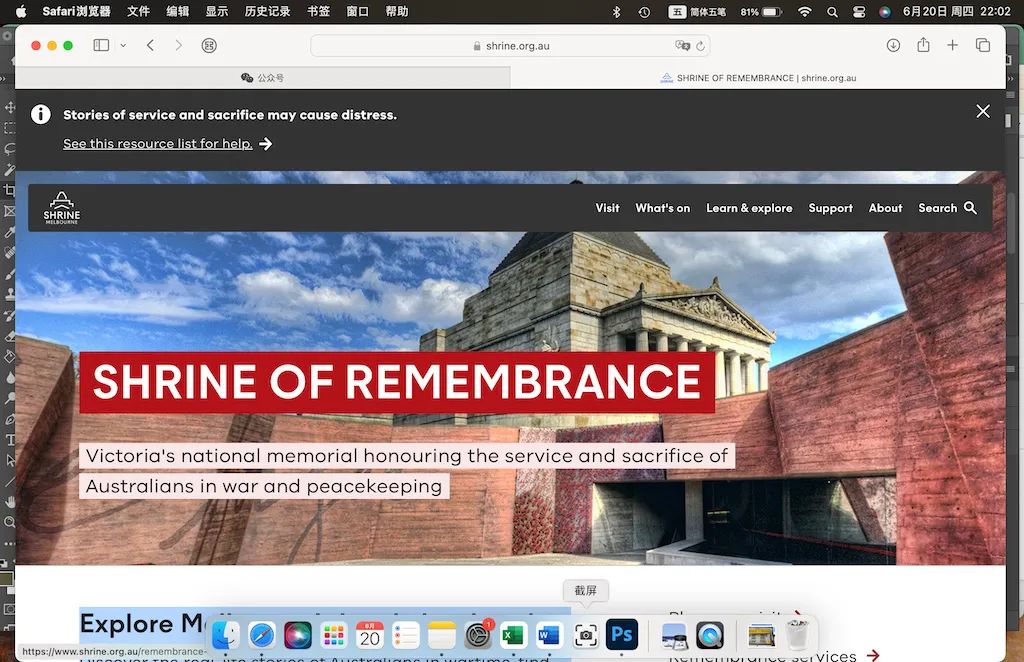Focus the shrine.org.au address bar

tap(510, 46)
